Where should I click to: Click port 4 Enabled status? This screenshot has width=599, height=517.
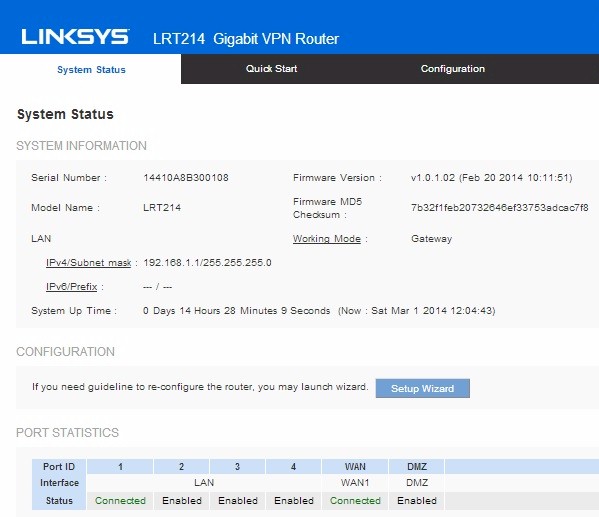click(293, 501)
